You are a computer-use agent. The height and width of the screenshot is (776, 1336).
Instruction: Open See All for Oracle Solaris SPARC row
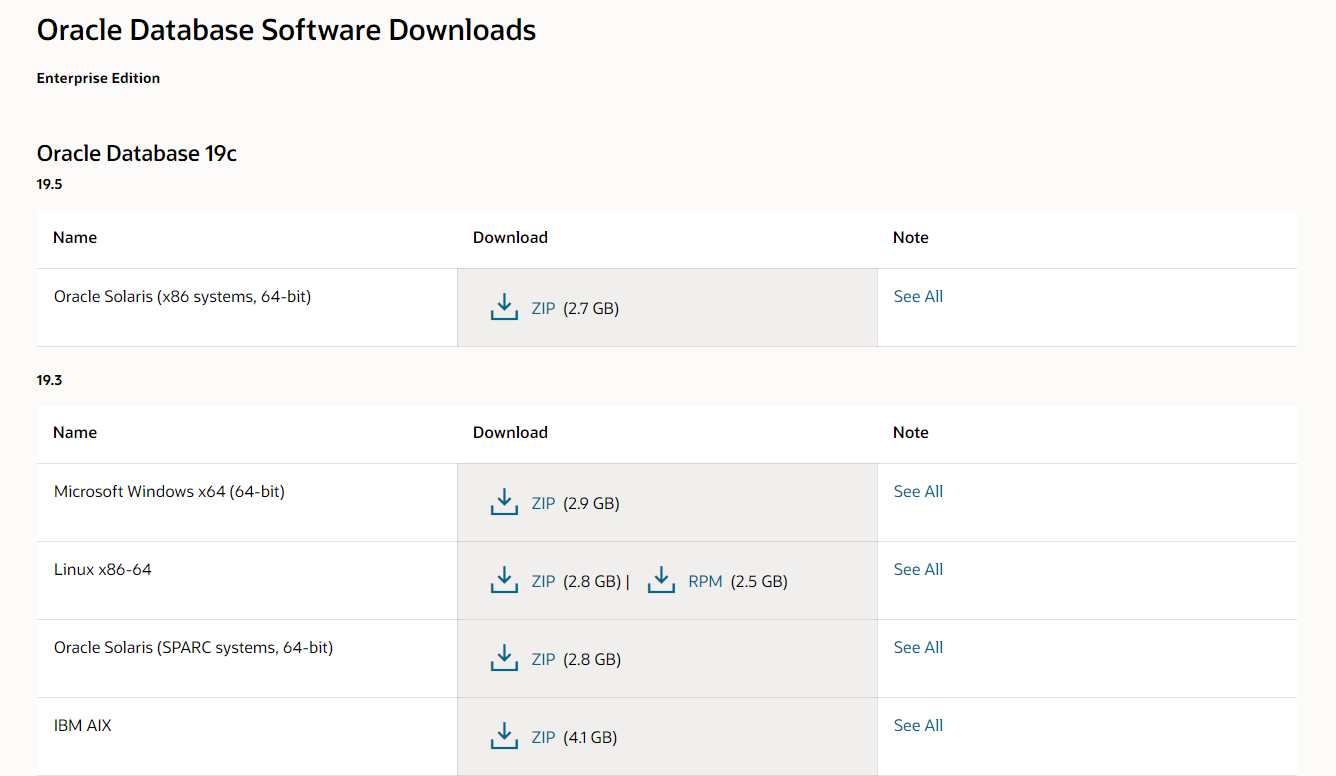tap(918, 648)
